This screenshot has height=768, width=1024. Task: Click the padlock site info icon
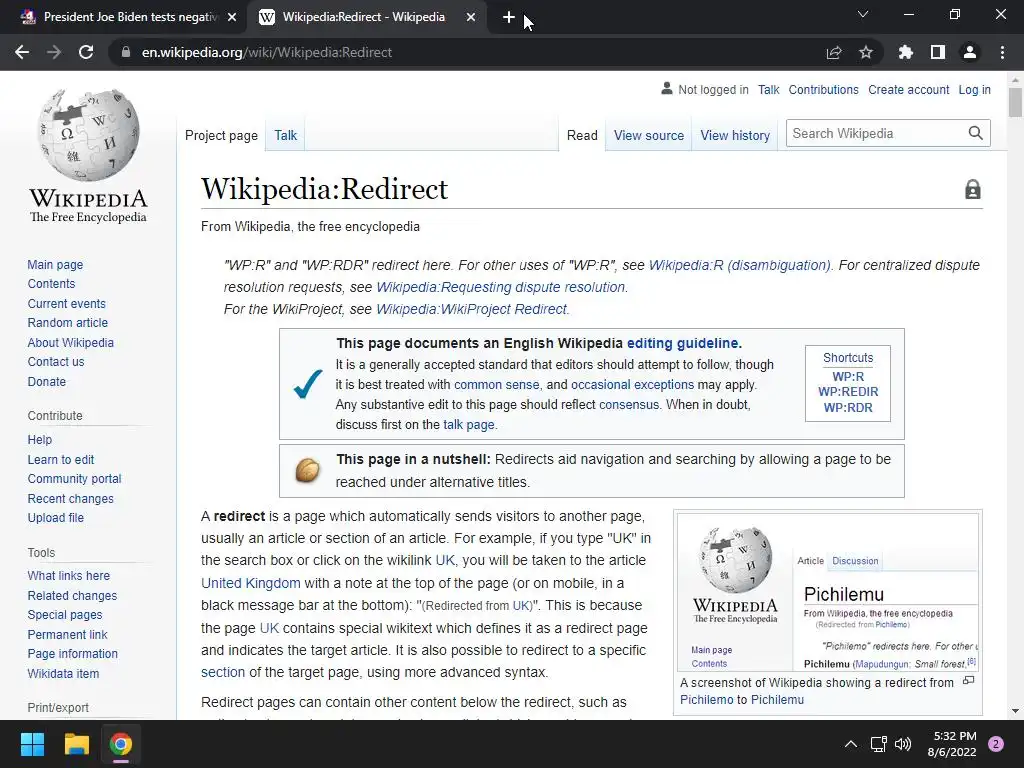[x=126, y=52]
